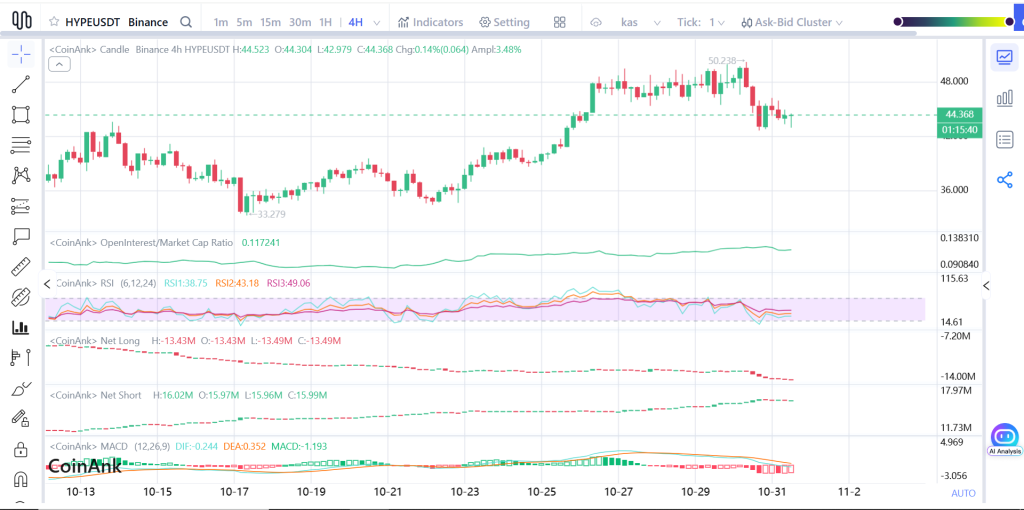Viewport: 1024px width, 510px height.
Task: Click the AUTO scale label
Action: (x=963, y=493)
